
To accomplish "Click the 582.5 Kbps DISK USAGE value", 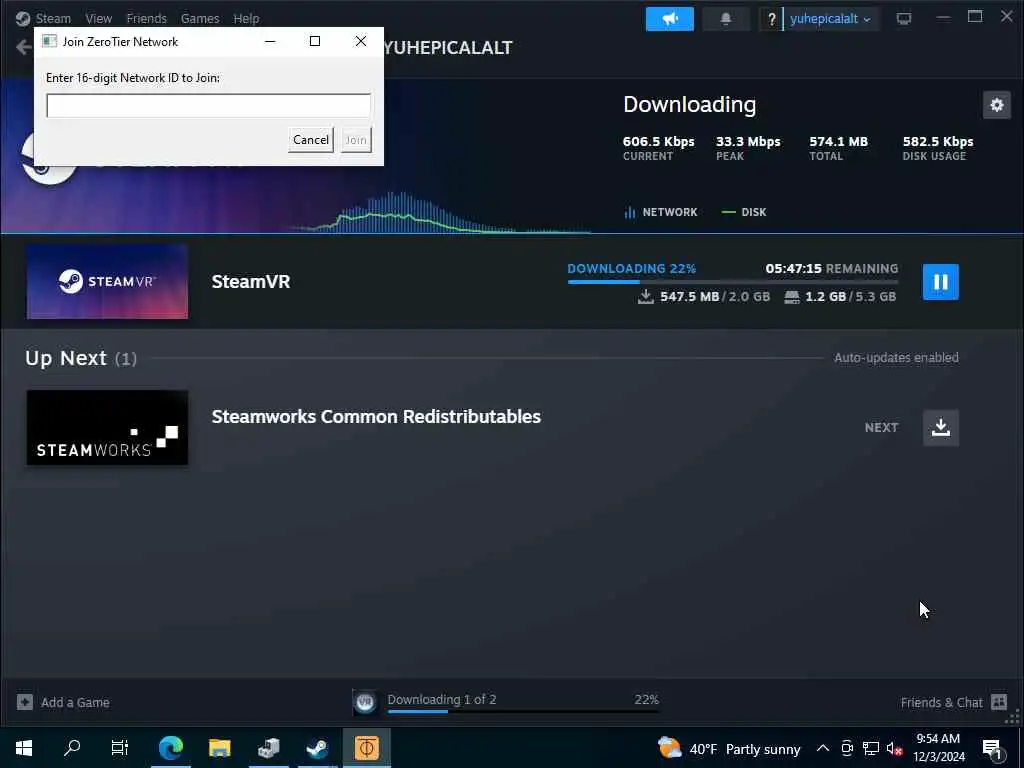I will pyautogui.click(x=938, y=142).
